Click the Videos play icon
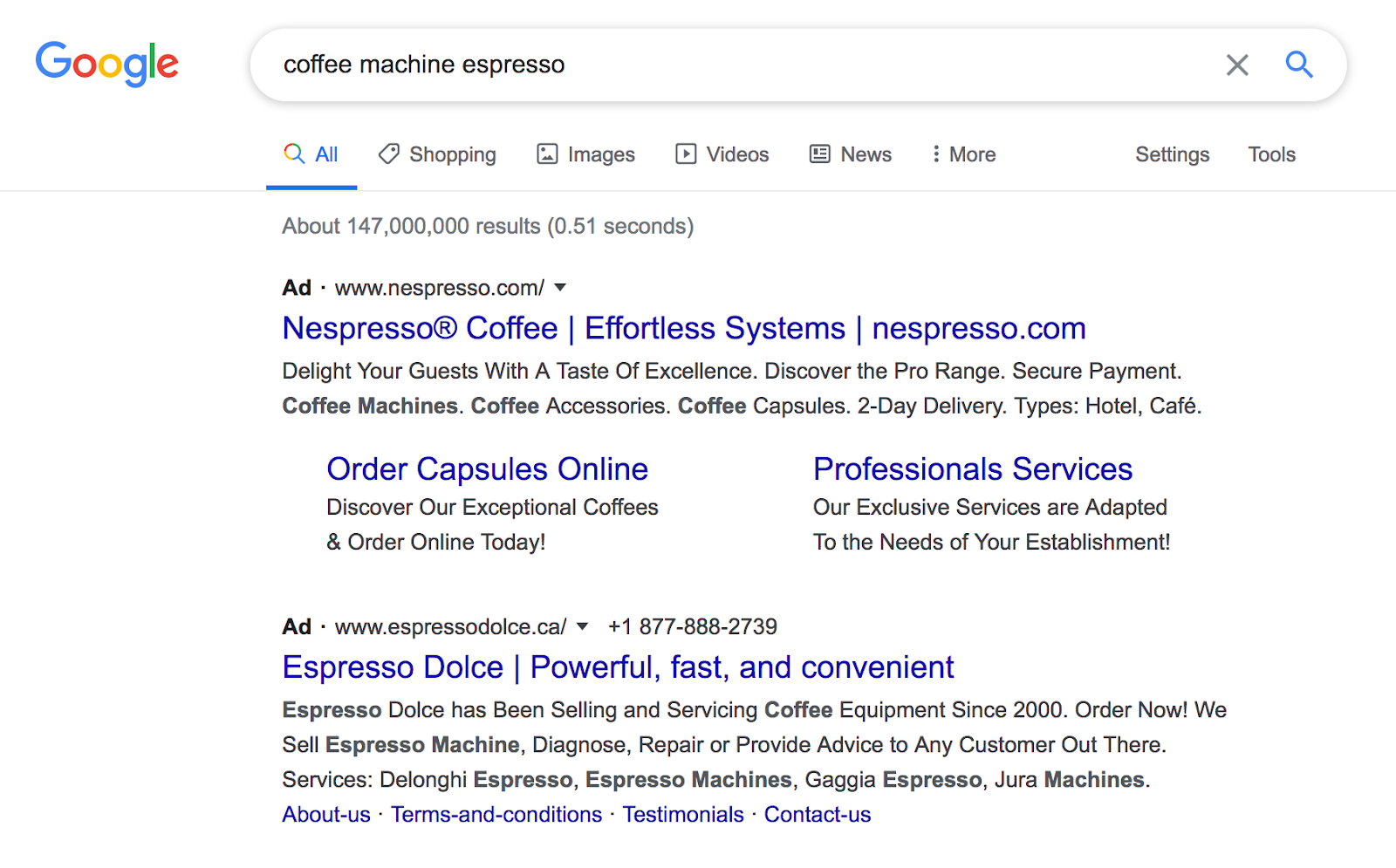 click(x=686, y=154)
